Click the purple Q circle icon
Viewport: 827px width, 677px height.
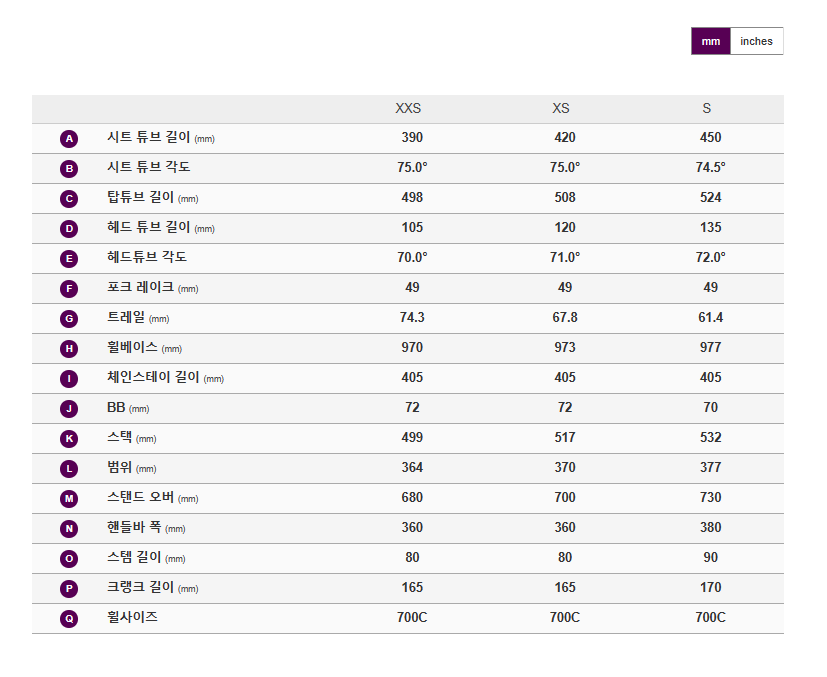[69, 618]
